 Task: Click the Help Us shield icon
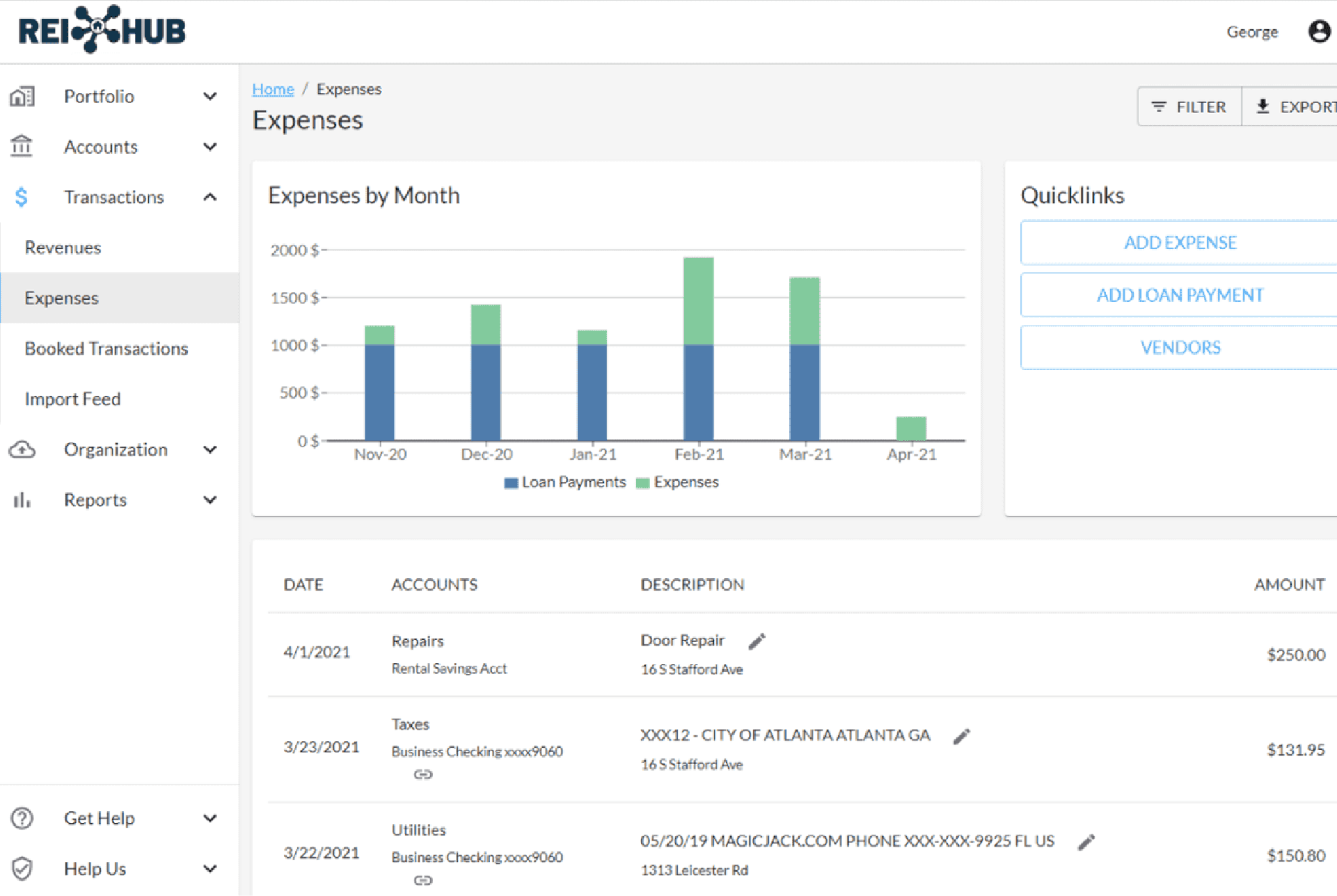pos(22,868)
